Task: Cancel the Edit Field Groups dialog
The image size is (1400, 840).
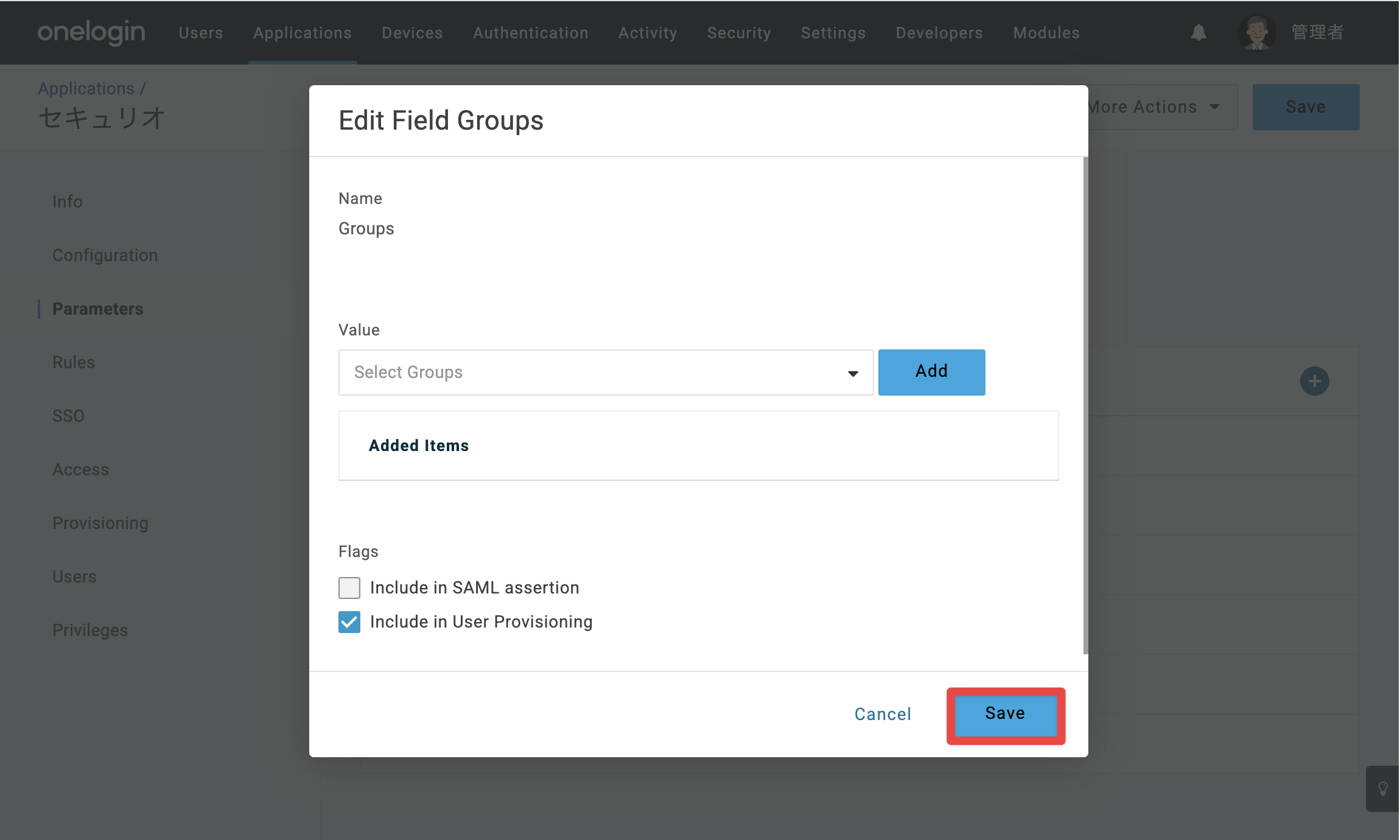Action: [x=883, y=714]
